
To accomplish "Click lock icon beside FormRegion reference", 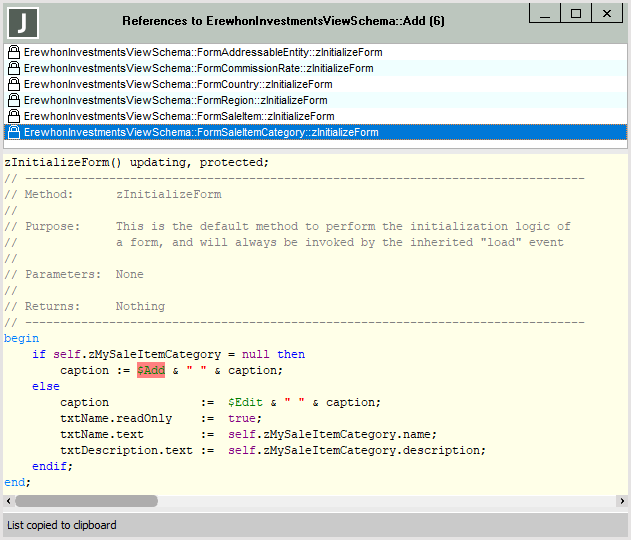I will 14,100.
